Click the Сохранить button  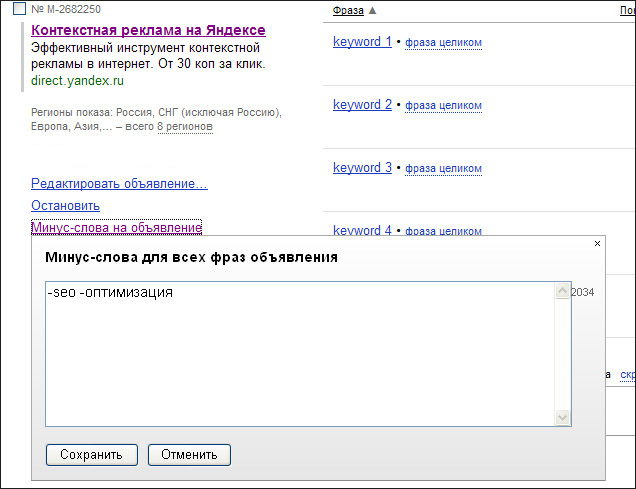92,455
